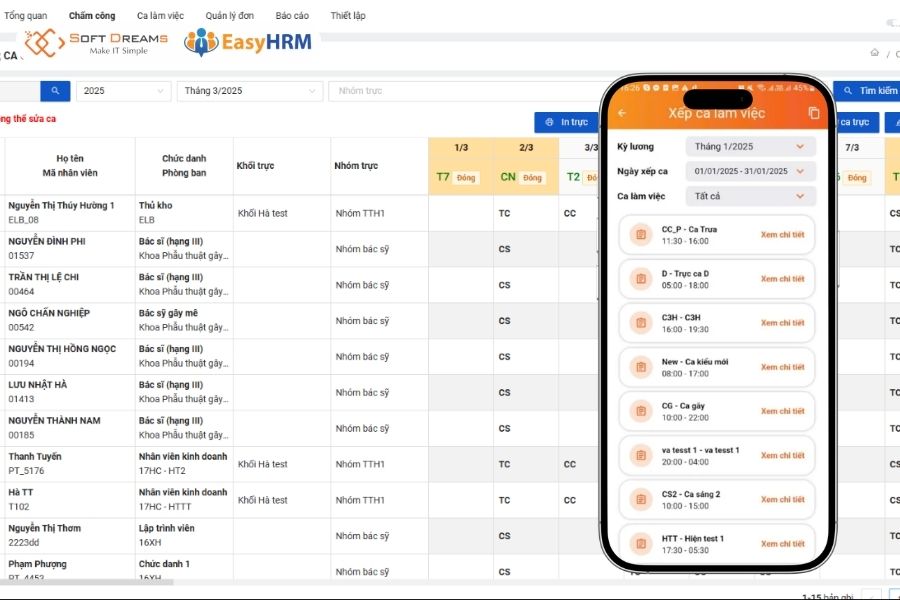The height and width of the screenshot is (600, 900).
Task: Open the Thiết lập menu
Action: click(348, 16)
